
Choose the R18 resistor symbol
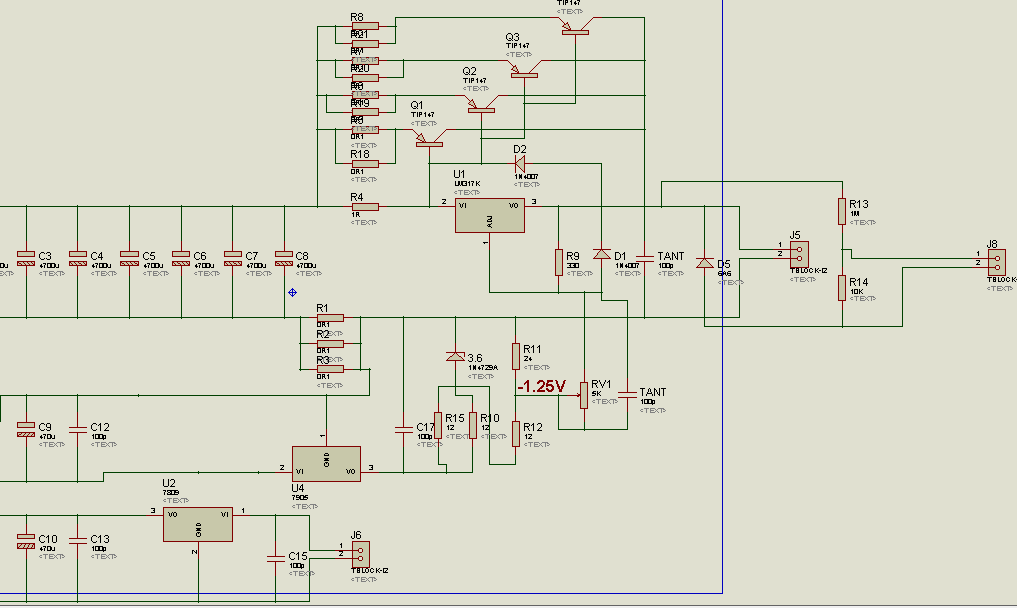[365, 164]
